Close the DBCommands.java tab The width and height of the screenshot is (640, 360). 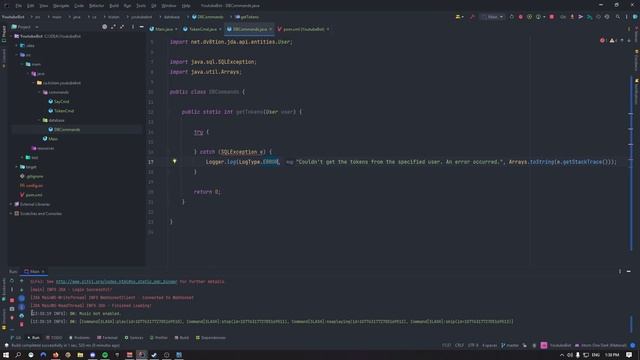(270, 29)
